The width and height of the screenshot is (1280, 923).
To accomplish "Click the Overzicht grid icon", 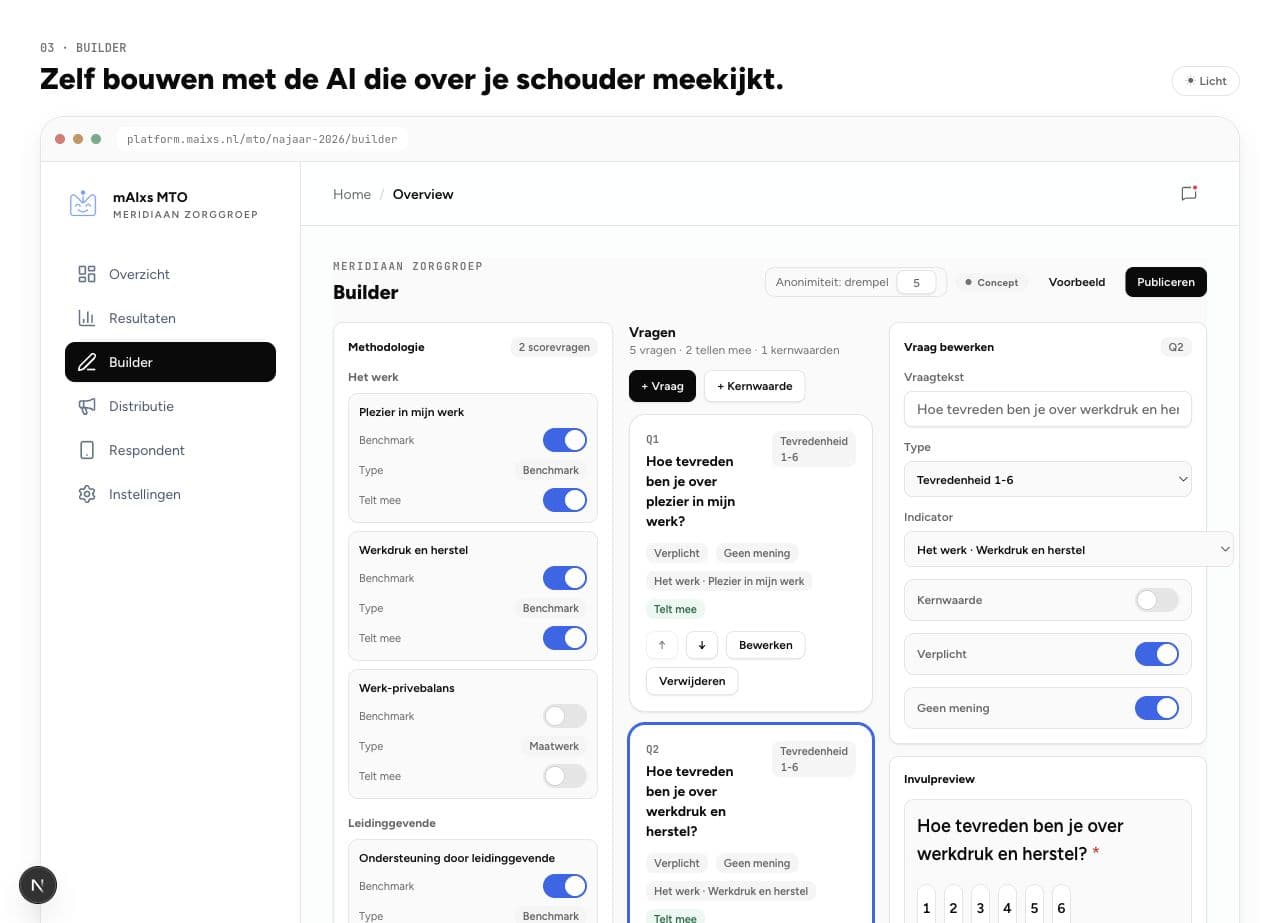I will tap(87, 274).
